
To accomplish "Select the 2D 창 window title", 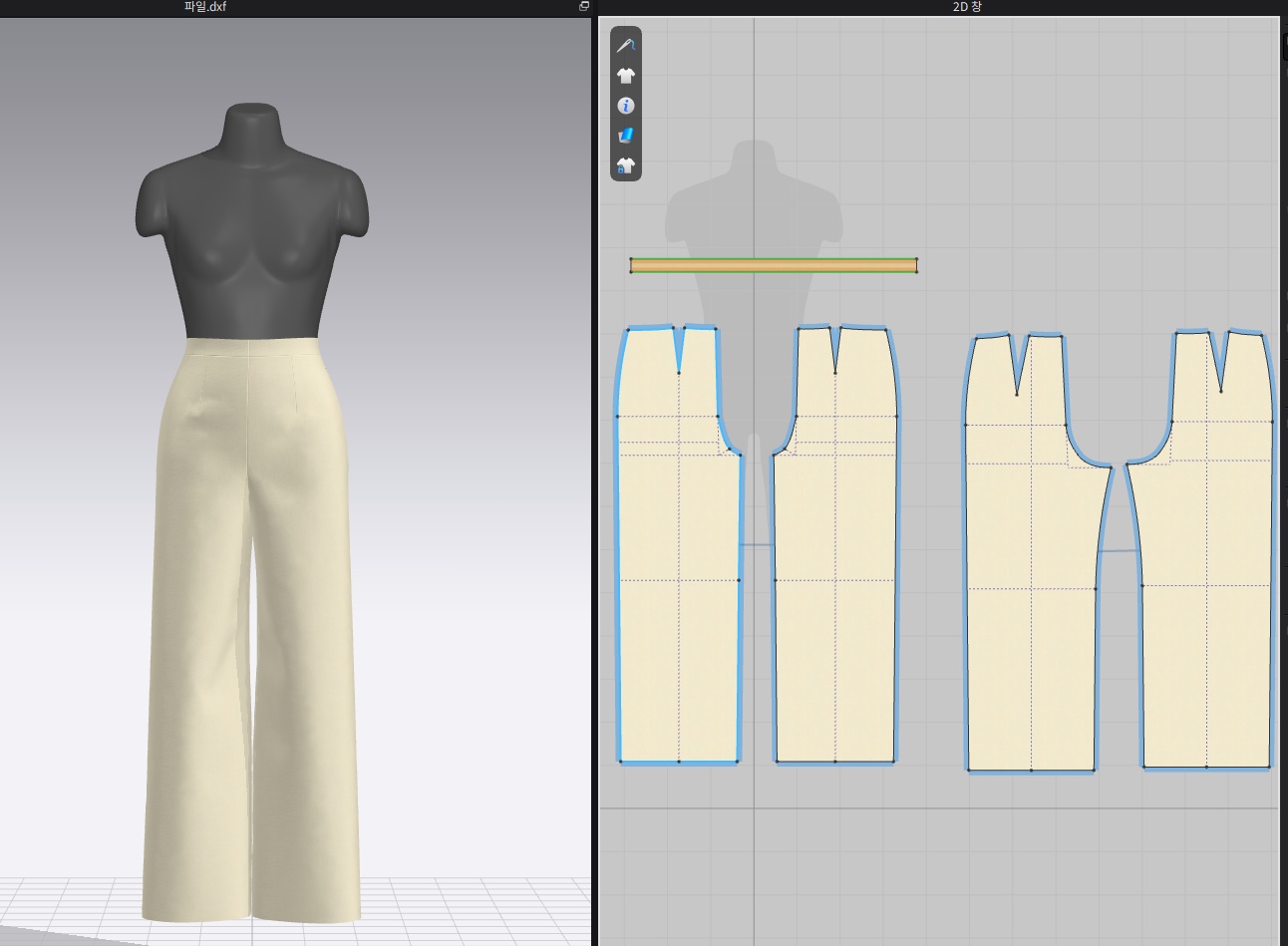I will point(967,7).
